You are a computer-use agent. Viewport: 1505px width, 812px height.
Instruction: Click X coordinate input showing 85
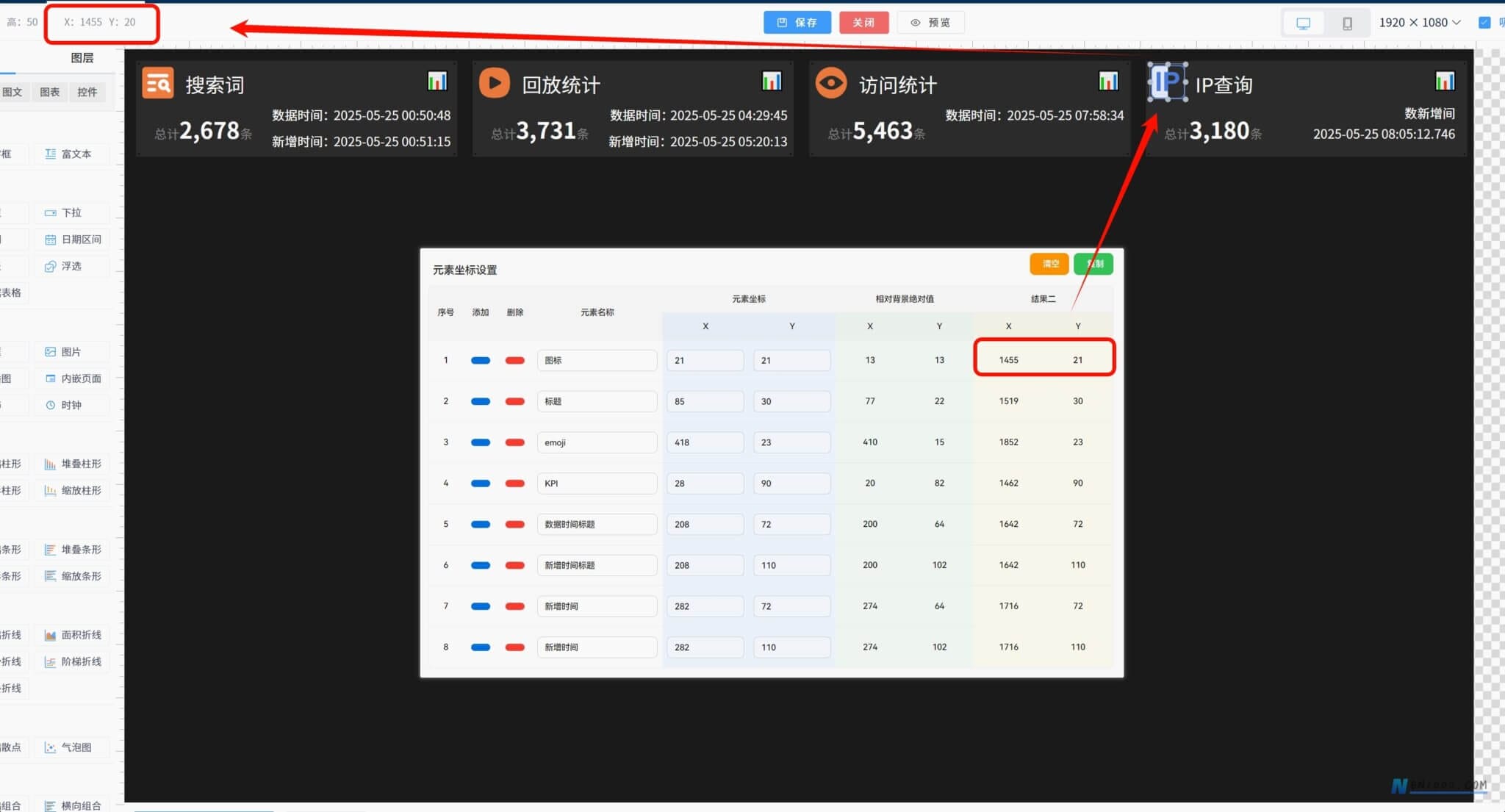coord(705,401)
